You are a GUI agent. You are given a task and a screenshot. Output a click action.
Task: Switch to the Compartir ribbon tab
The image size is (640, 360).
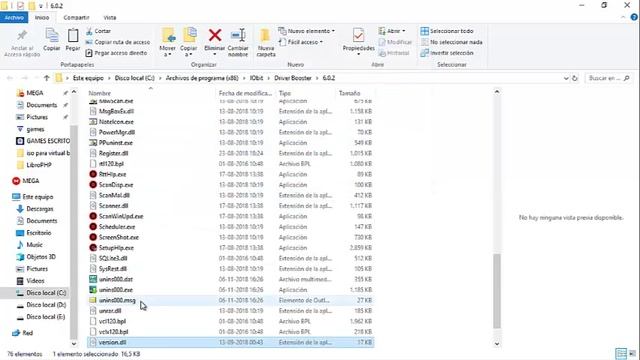pos(76,18)
